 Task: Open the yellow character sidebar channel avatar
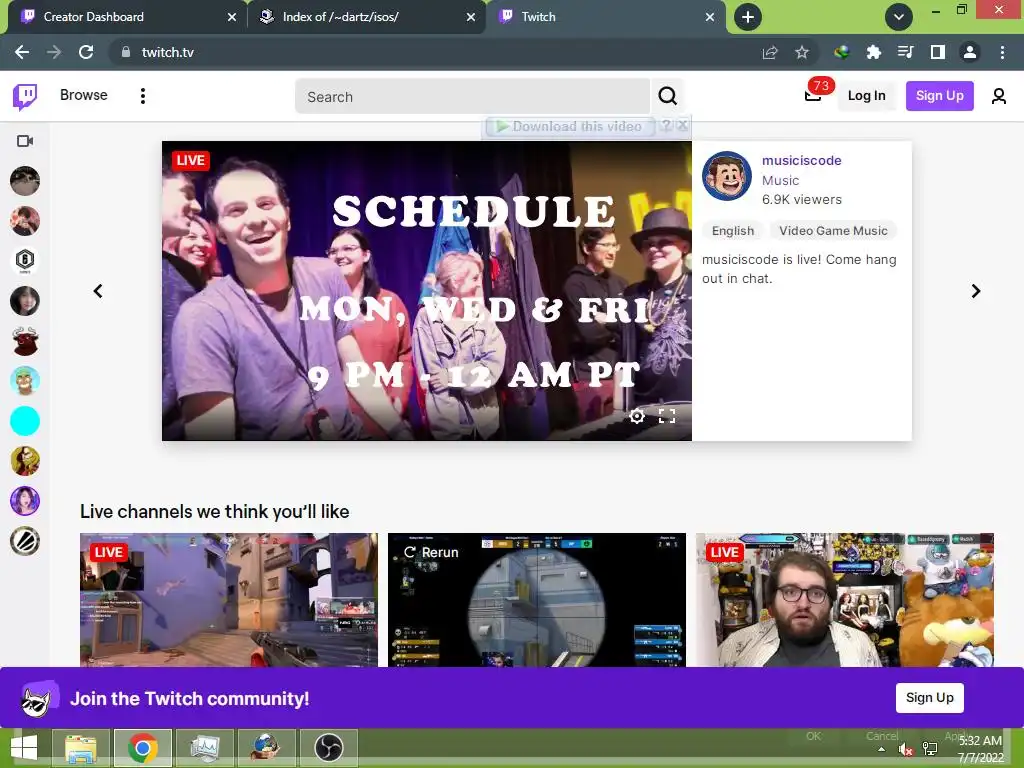click(x=25, y=461)
